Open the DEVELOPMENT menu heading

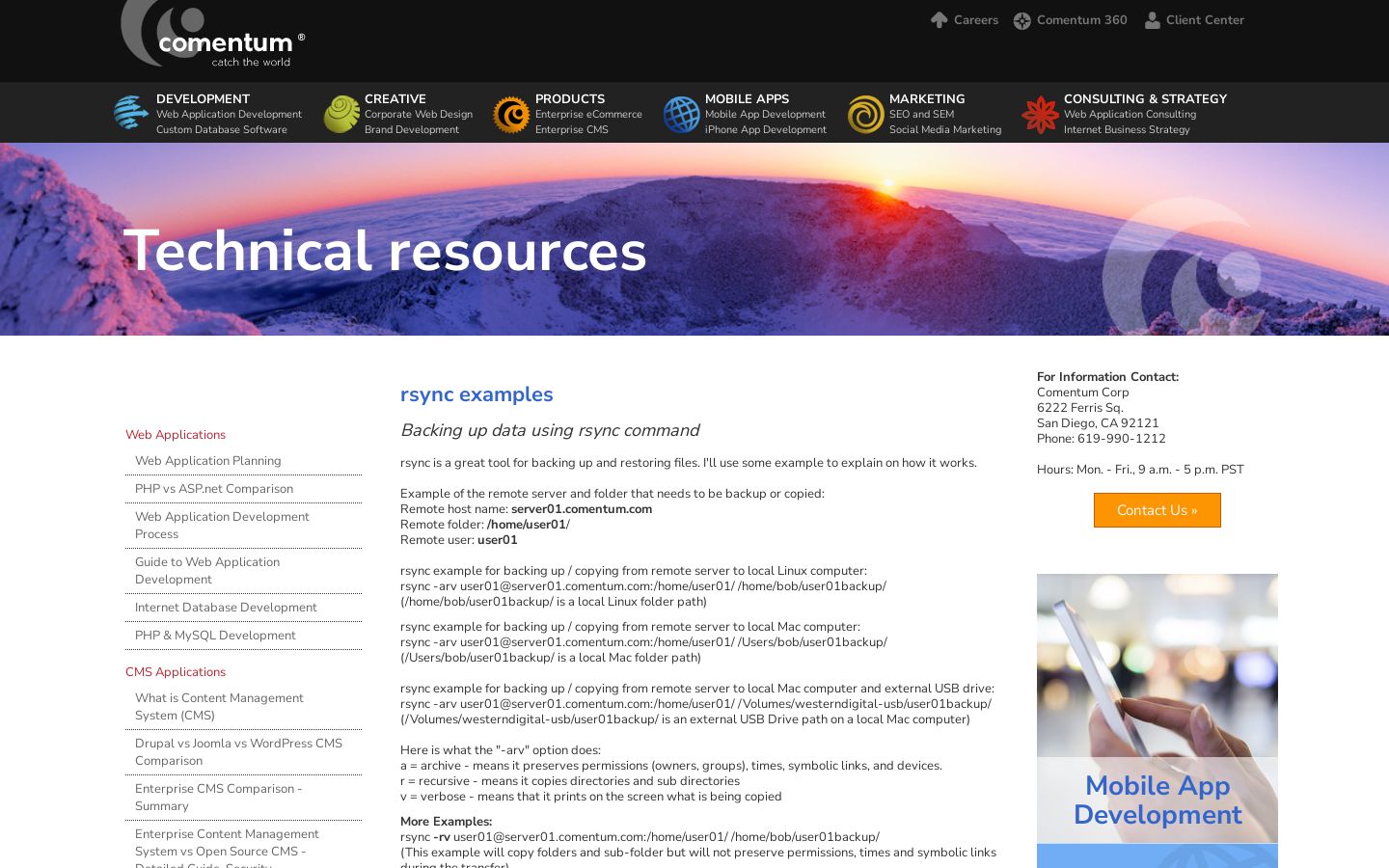click(203, 99)
